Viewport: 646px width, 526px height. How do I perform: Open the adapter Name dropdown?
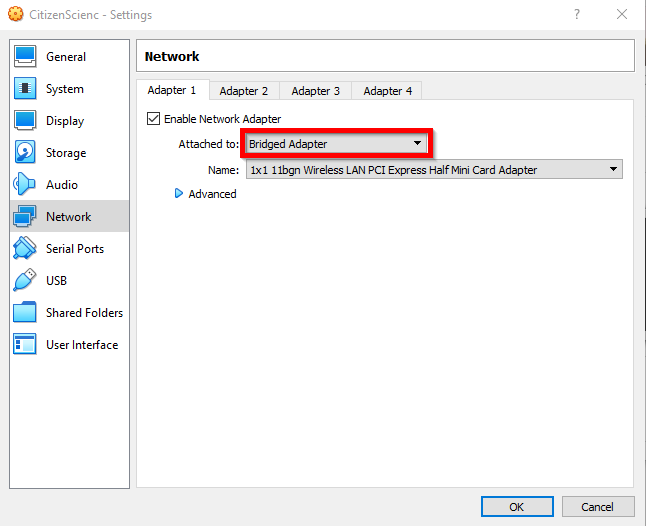[434, 170]
